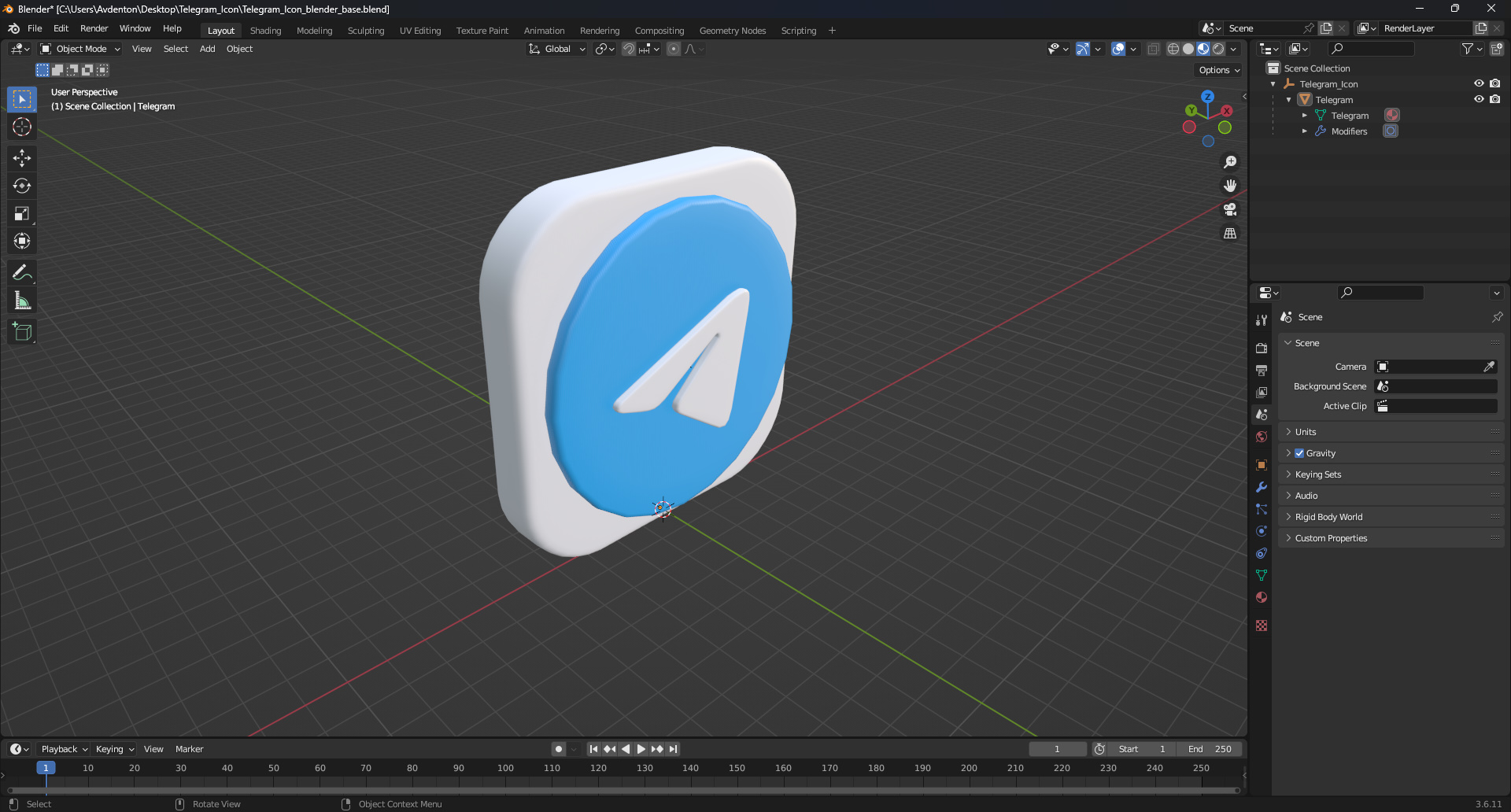Disable Telegram object in renders
The image size is (1511, 812).
(1495, 99)
